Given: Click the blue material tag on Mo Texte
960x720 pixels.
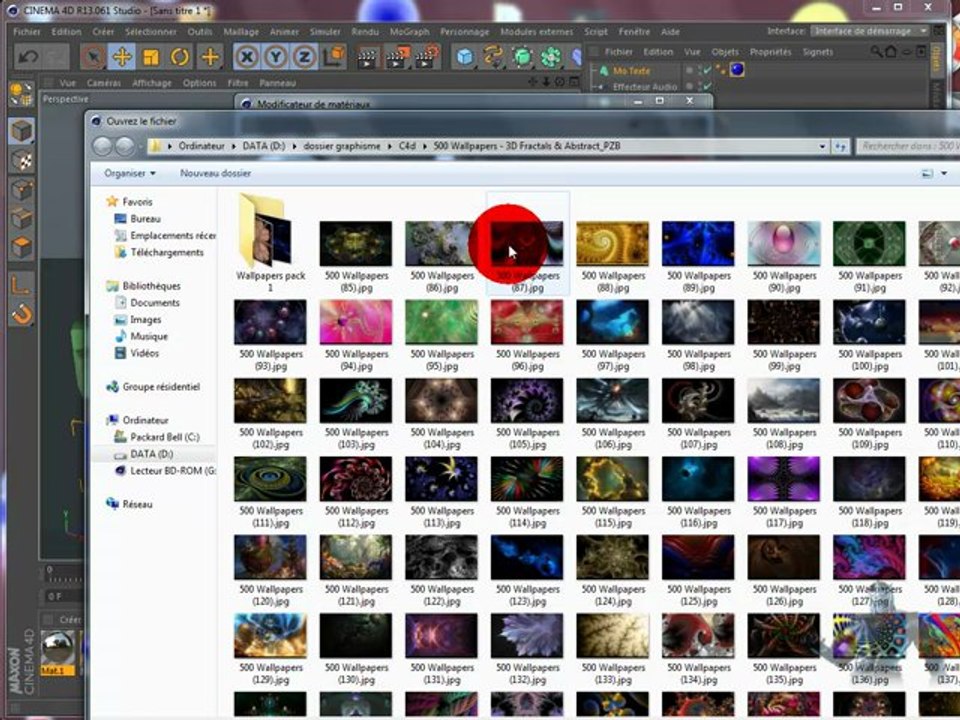Looking at the screenshot, I should click(737, 70).
